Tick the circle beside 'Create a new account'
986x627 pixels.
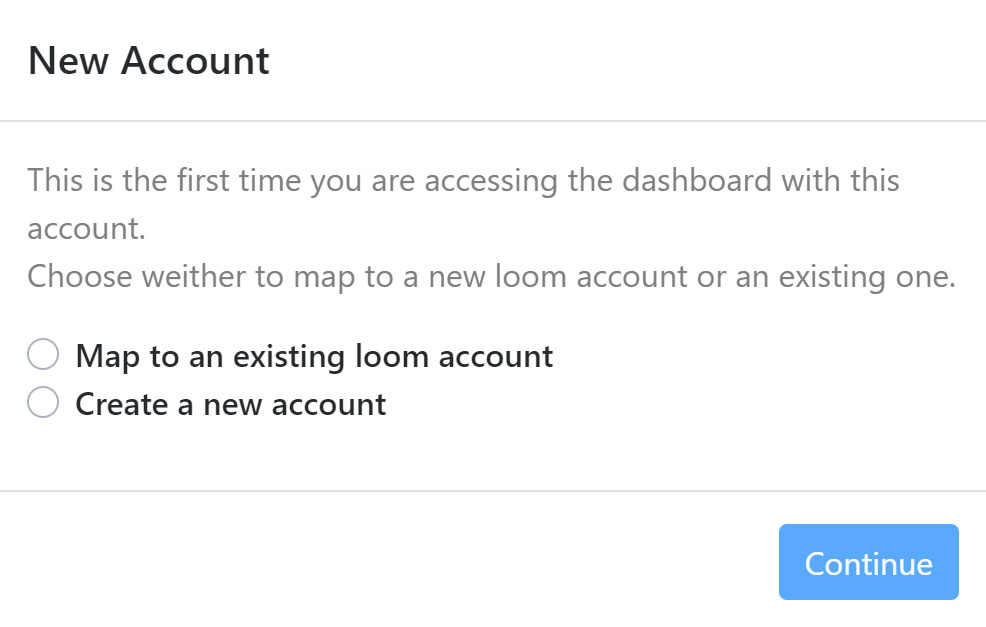pyautogui.click(x=43, y=402)
